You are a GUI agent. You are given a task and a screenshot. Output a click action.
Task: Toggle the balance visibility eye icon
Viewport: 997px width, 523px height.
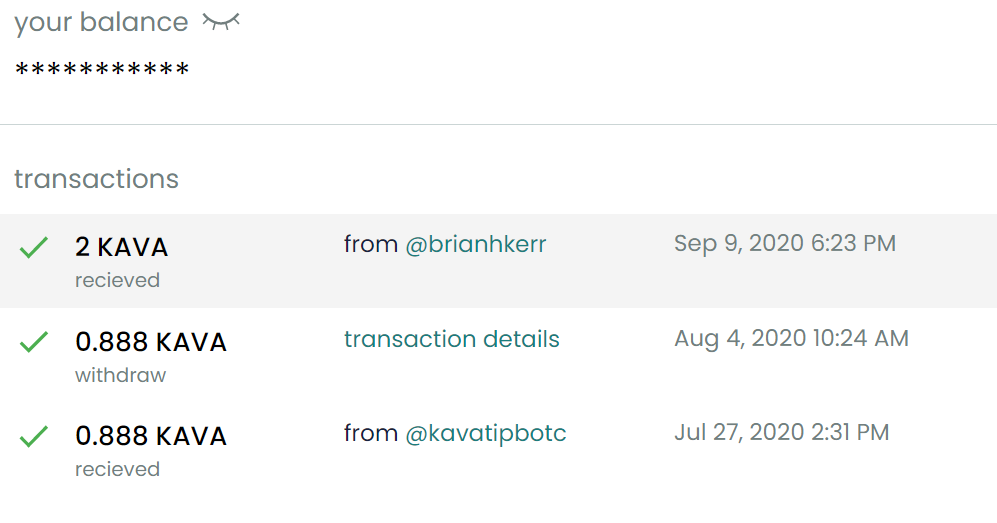click(x=221, y=22)
